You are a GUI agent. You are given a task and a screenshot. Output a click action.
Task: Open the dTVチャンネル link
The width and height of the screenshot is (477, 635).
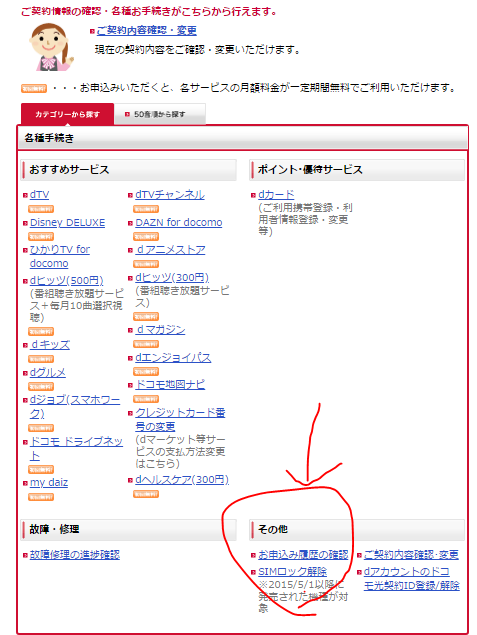click(170, 195)
